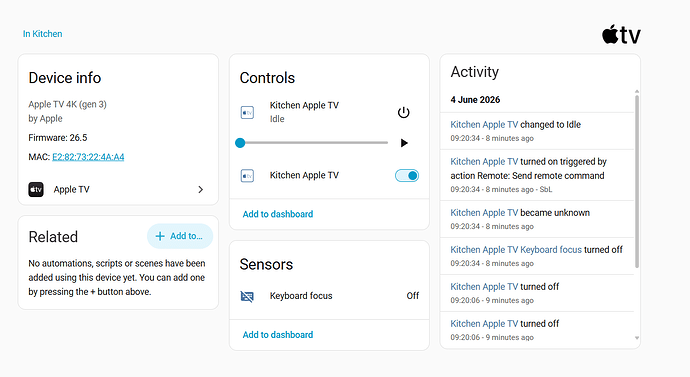This screenshot has width=690, height=377.
Task: Click the black Apple TV integration icon
Action: pos(36,190)
